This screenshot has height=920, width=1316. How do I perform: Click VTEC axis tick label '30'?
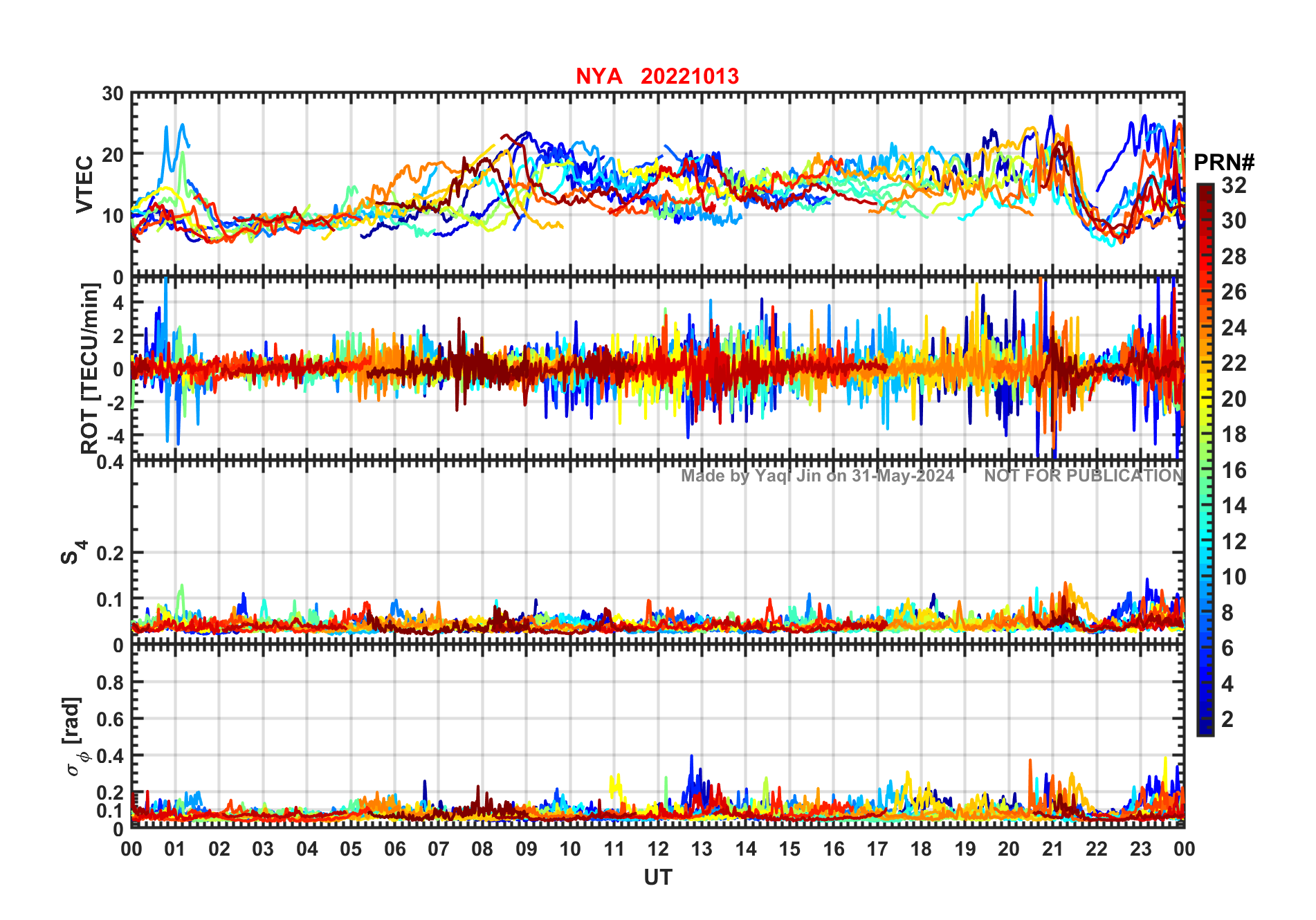[x=113, y=94]
